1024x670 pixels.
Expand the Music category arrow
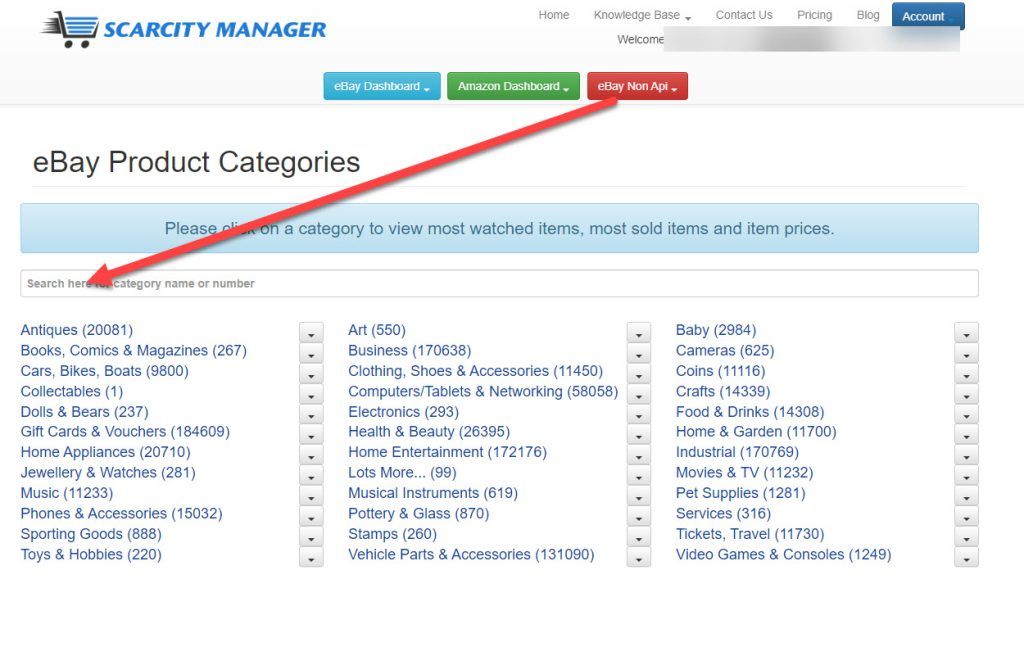click(311, 497)
